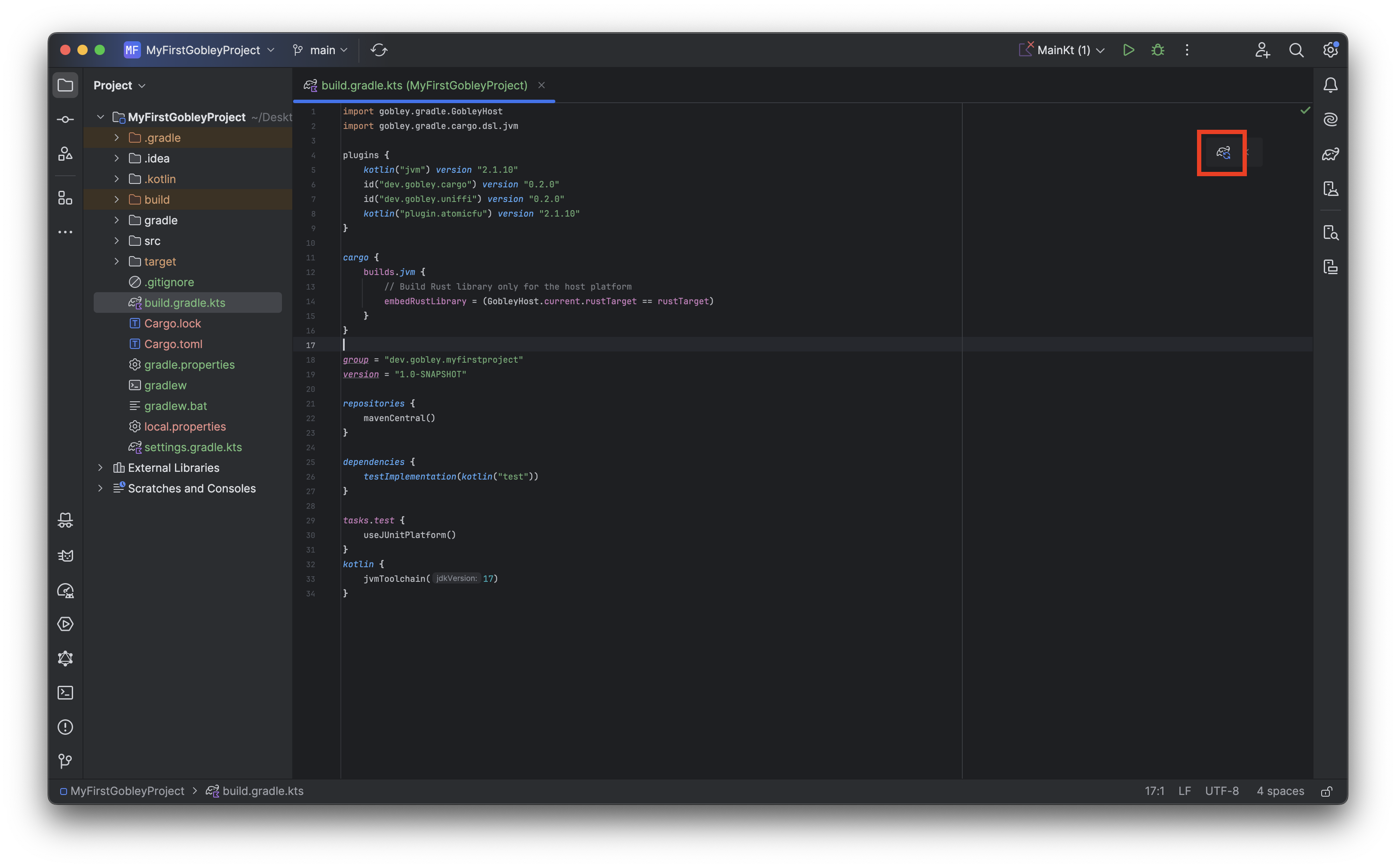Expand the src folder
1396x868 pixels.
pos(116,241)
